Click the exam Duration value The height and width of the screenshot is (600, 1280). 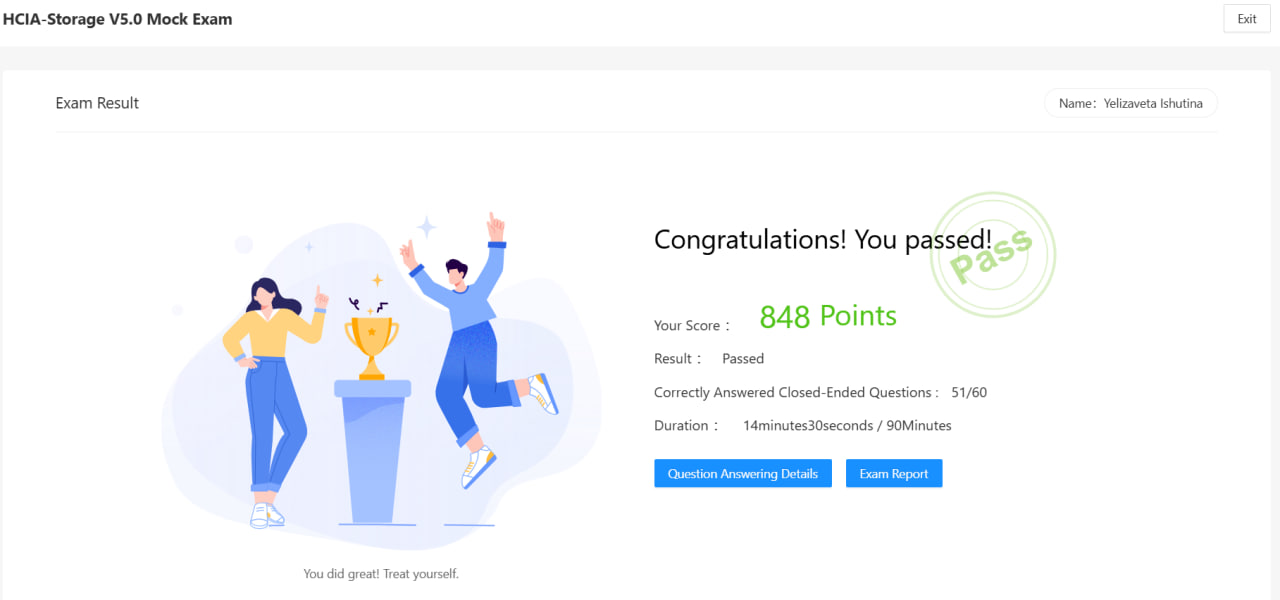tap(847, 425)
